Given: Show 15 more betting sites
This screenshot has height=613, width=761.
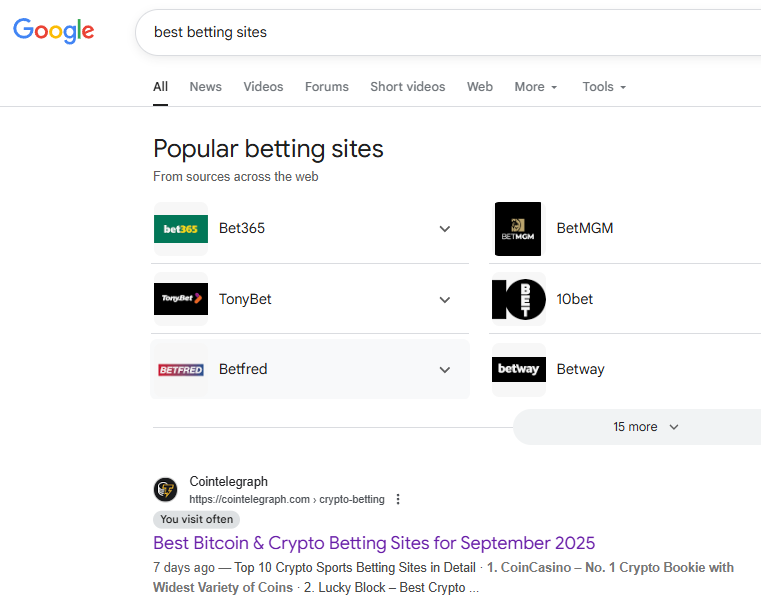Looking at the screenshot, I should click(x=645, y=427).
